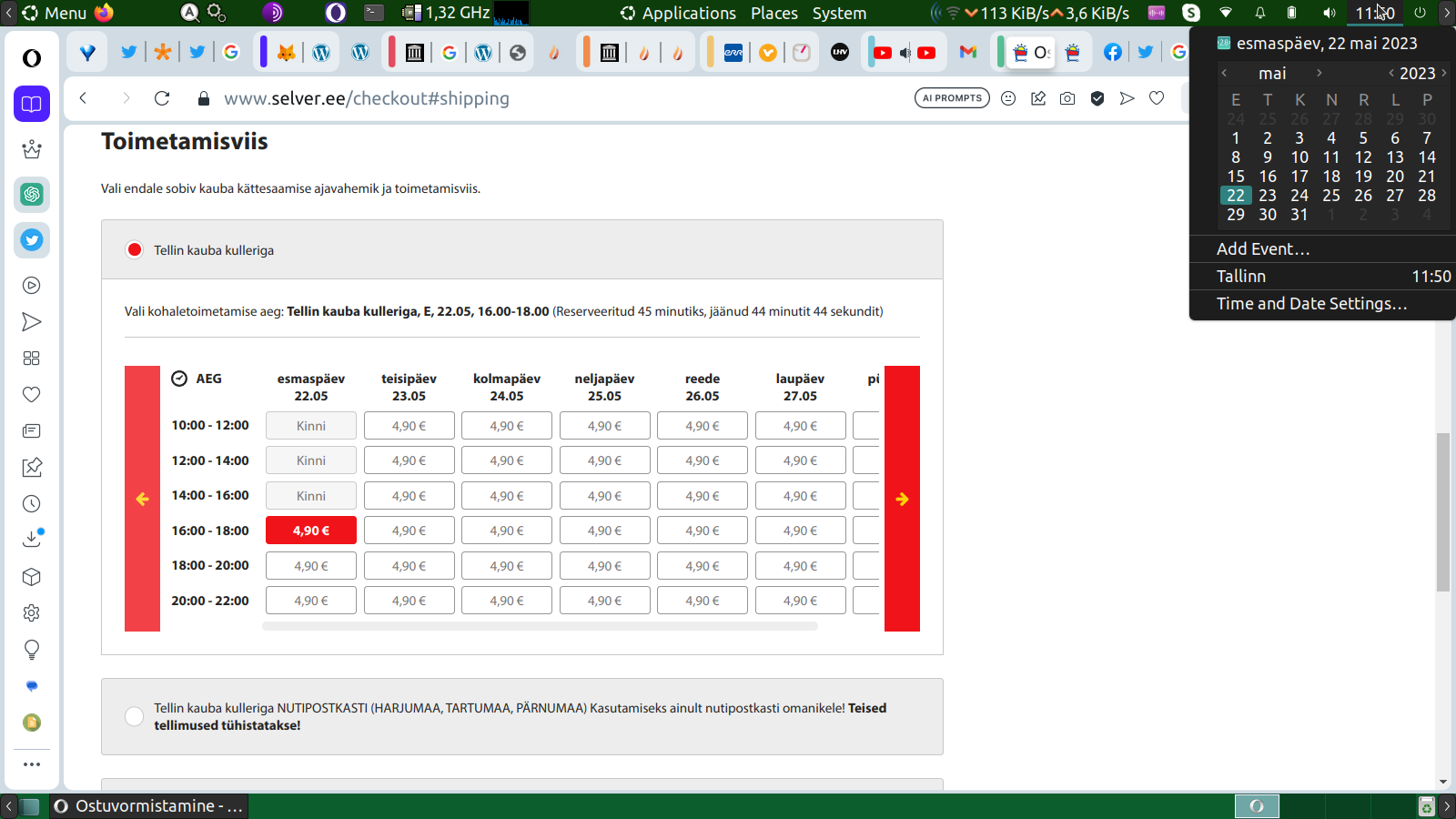
Task: Send page to My Flow from address bar
Action: (1127, 98)
